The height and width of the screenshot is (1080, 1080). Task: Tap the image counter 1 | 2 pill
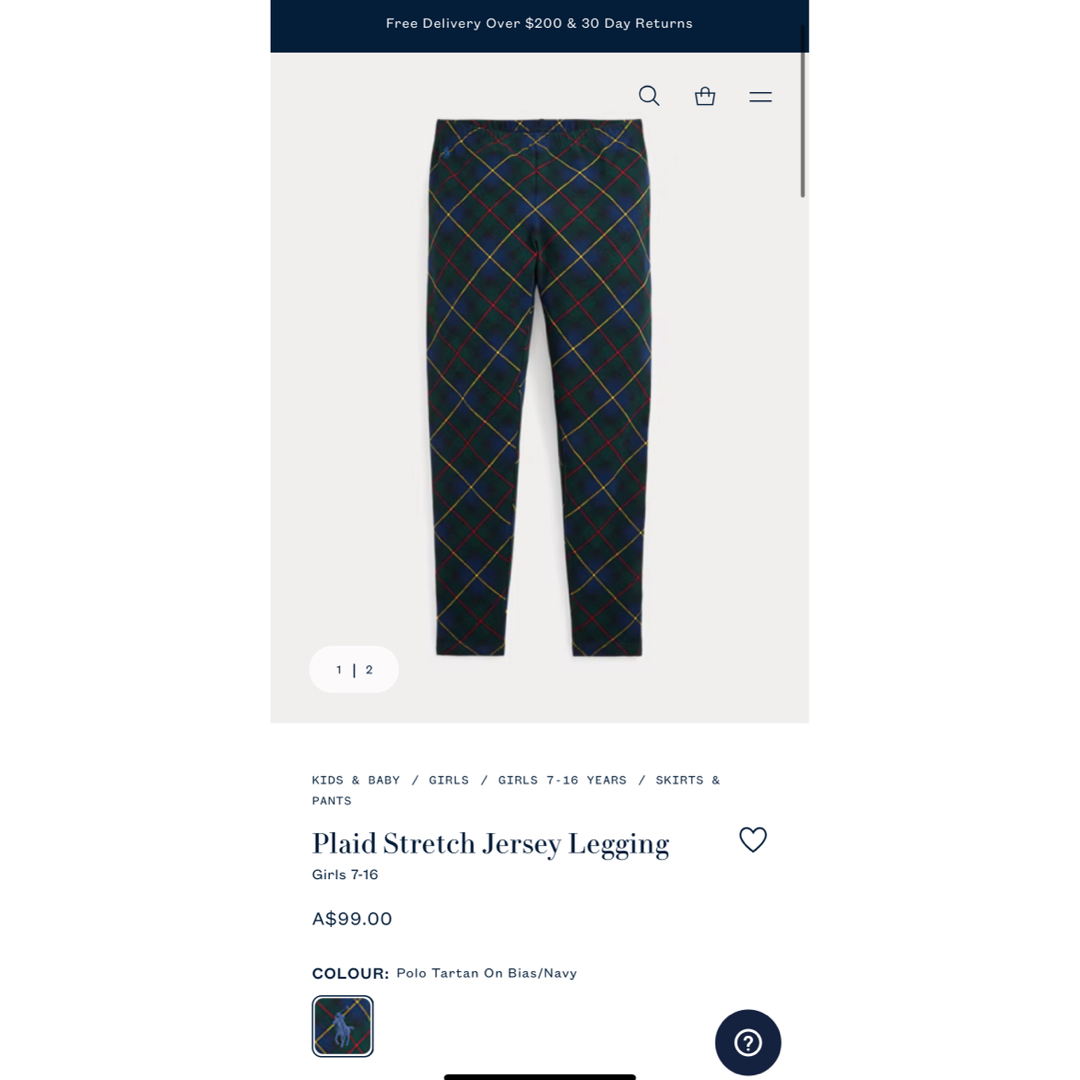[x=354, y=669]
